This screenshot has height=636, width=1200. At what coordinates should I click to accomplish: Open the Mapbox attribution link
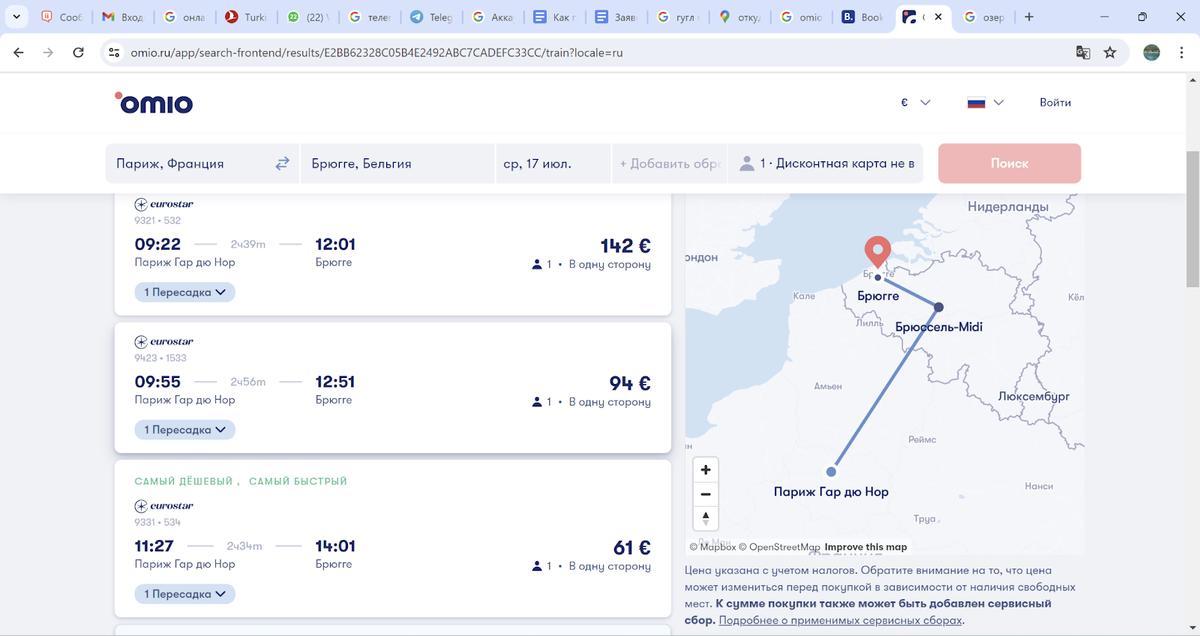click(x=712, y=547)
